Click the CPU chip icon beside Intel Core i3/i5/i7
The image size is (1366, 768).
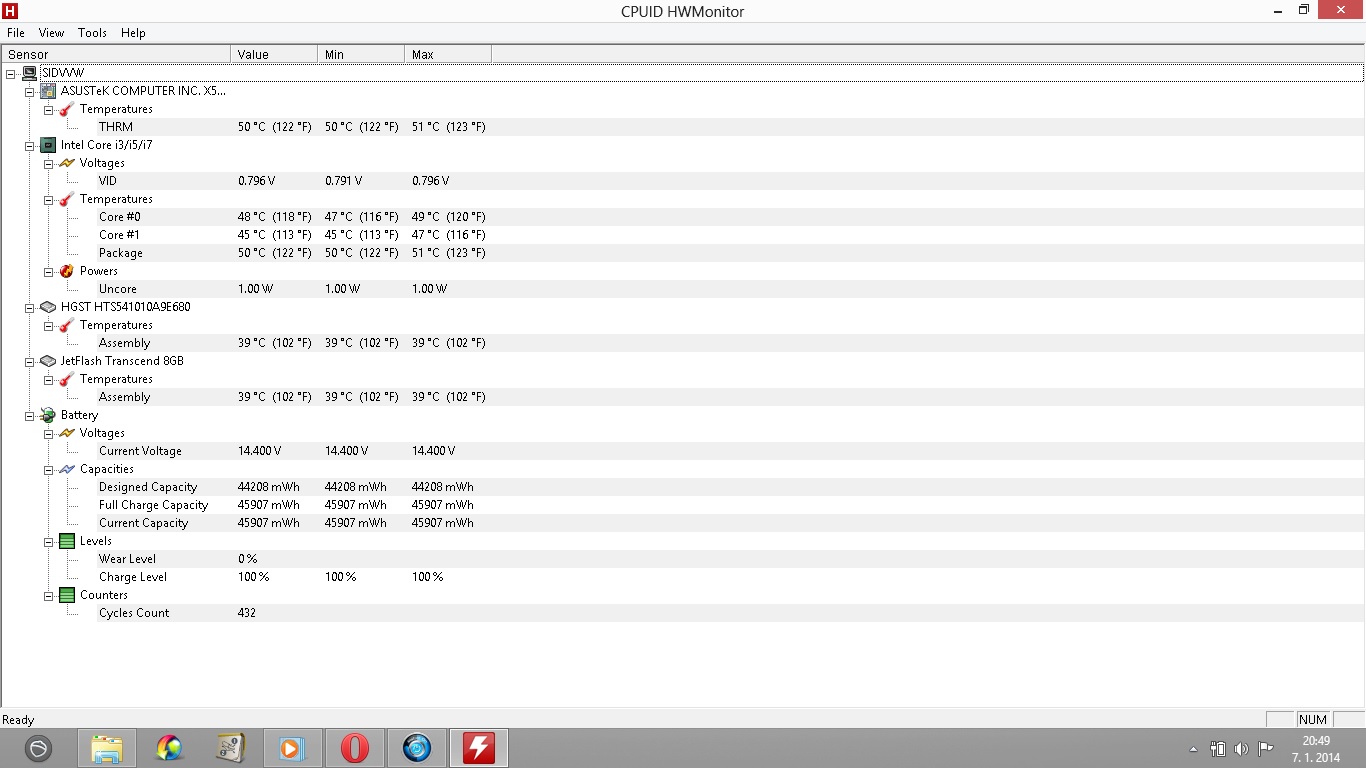(48, 145)
